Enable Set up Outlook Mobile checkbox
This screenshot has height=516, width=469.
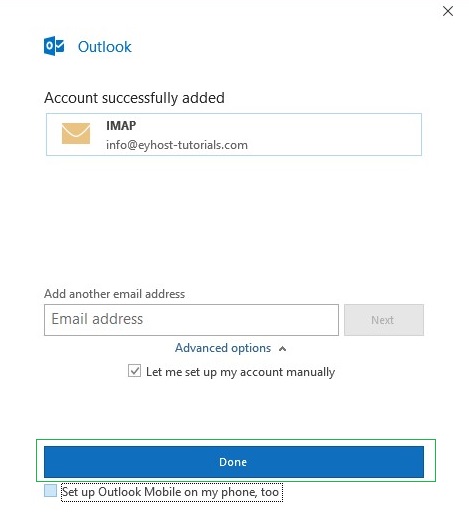50,491
